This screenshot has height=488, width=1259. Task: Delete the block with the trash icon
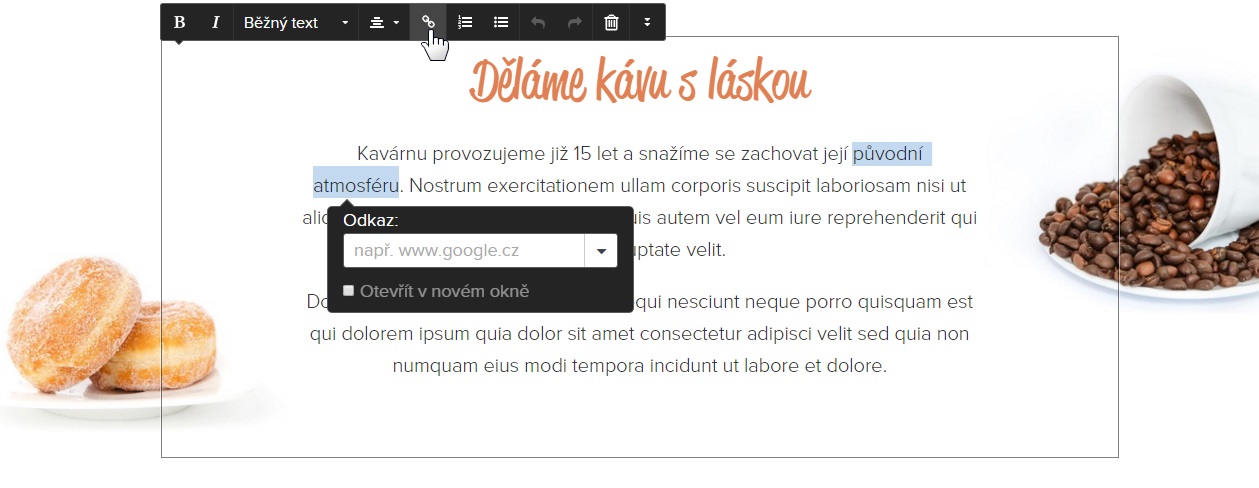pyautogui.click(x=611, y=22)
